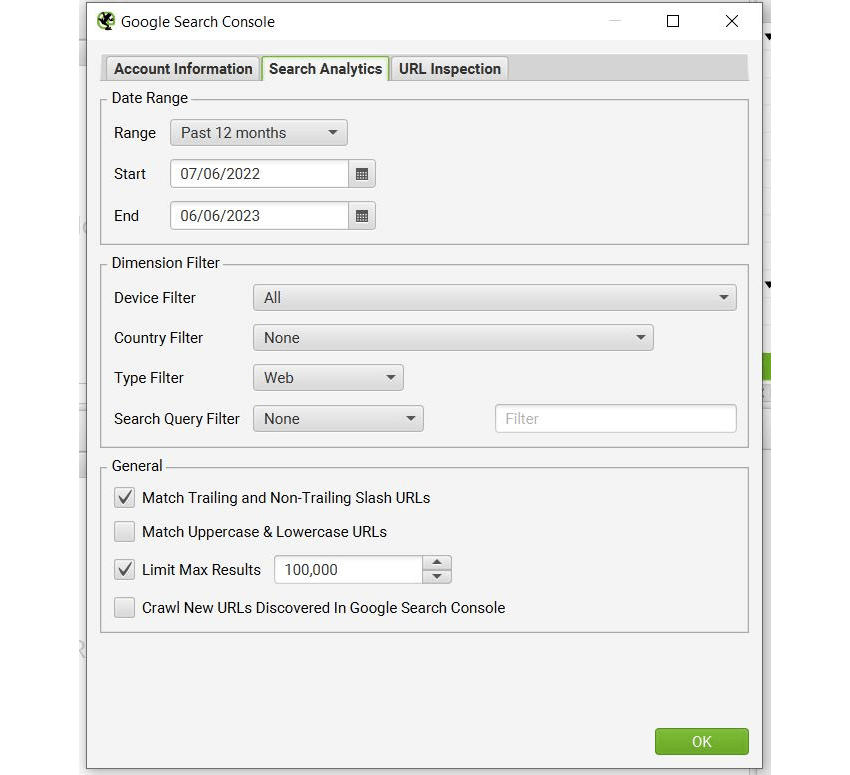The width and height of the screenshot is (850, 775).
Task: Select the Search Analytics tab
Action: click(x=325, y=69)
